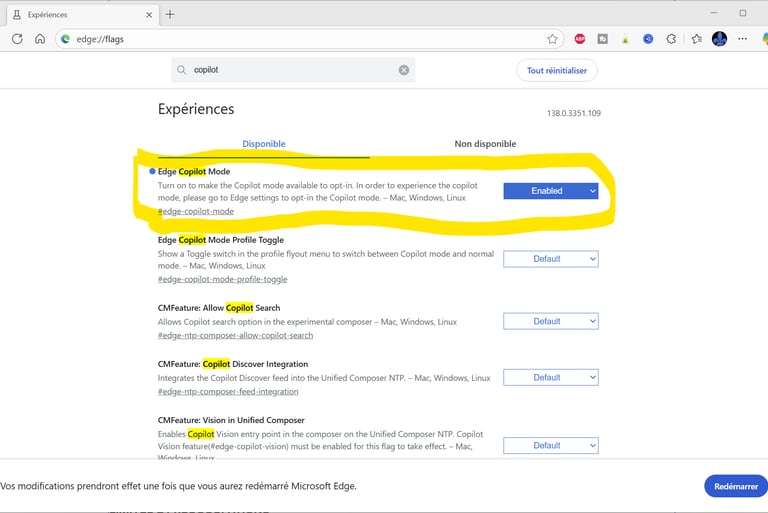Select the Expériences browser tab
The height and width of the screenshot is (513, 768).
coord(82,15)
